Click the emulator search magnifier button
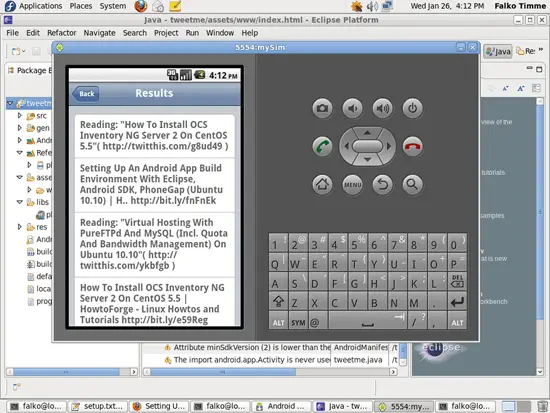Screen dimensions: 550x413 (x=412, y=184)
